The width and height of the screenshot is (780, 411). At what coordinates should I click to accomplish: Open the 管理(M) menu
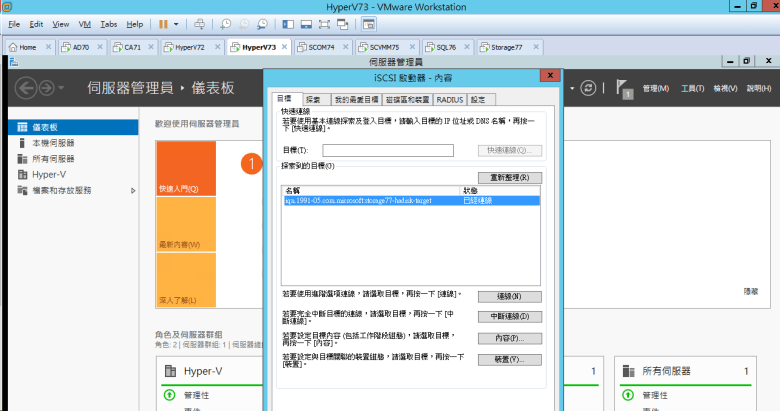click(x=656, y=89)
